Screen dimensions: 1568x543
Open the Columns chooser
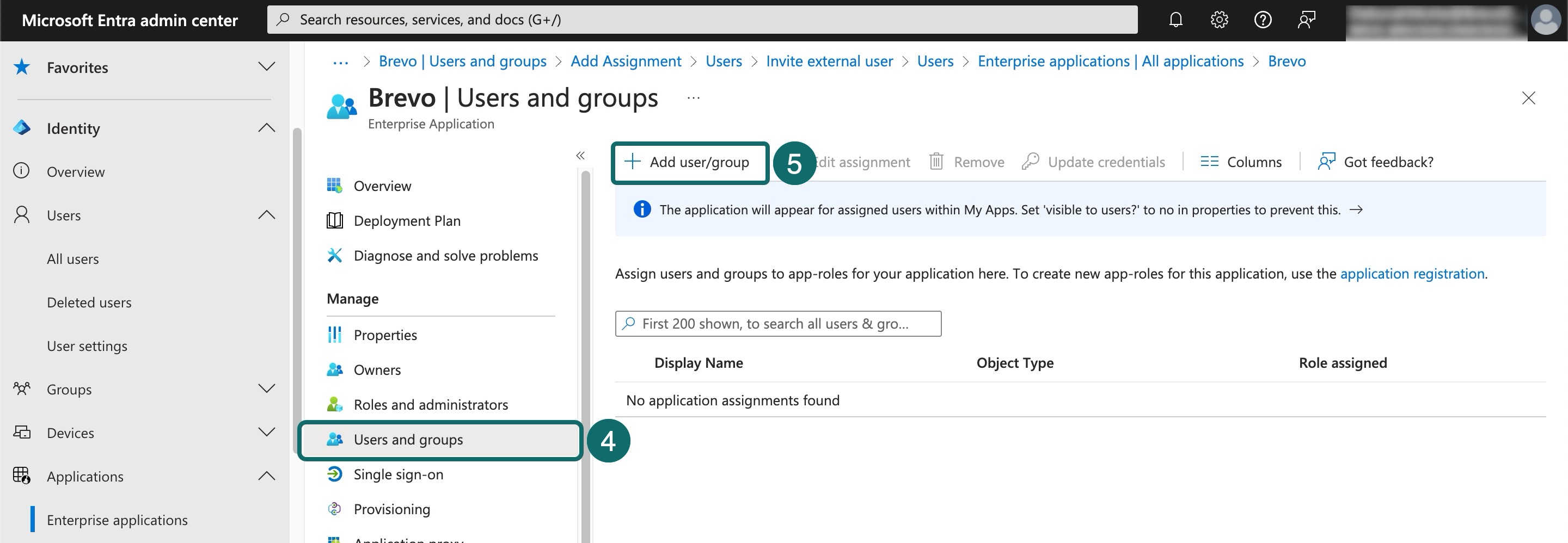tap(1241, 162)
